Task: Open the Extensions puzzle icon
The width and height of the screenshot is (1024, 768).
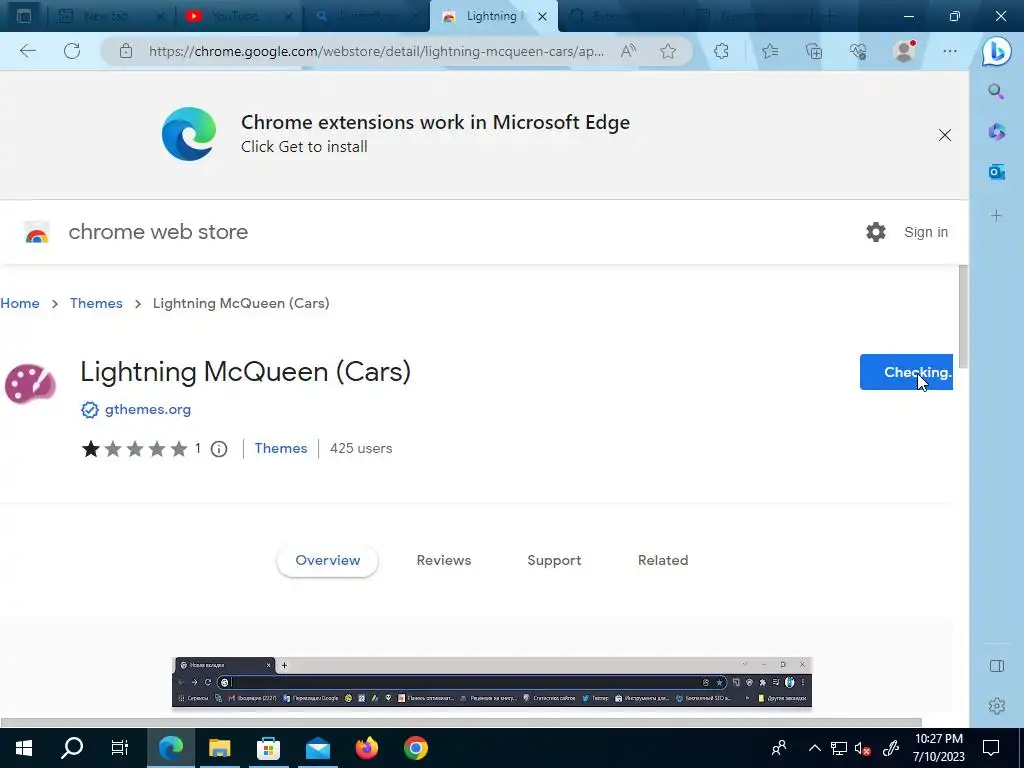Action: (721, 51)
